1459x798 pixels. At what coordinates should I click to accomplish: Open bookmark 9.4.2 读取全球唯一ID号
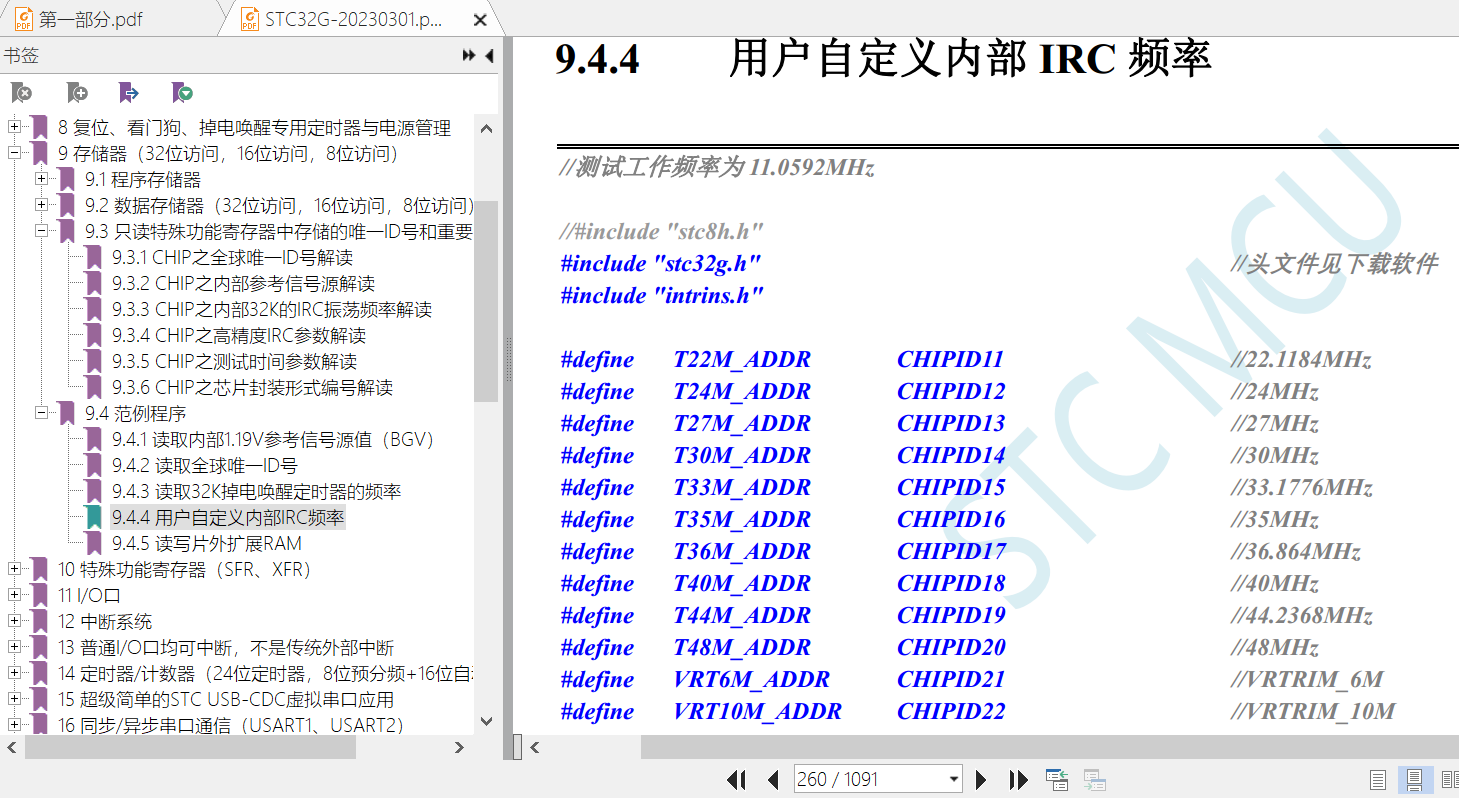(204, 466)
